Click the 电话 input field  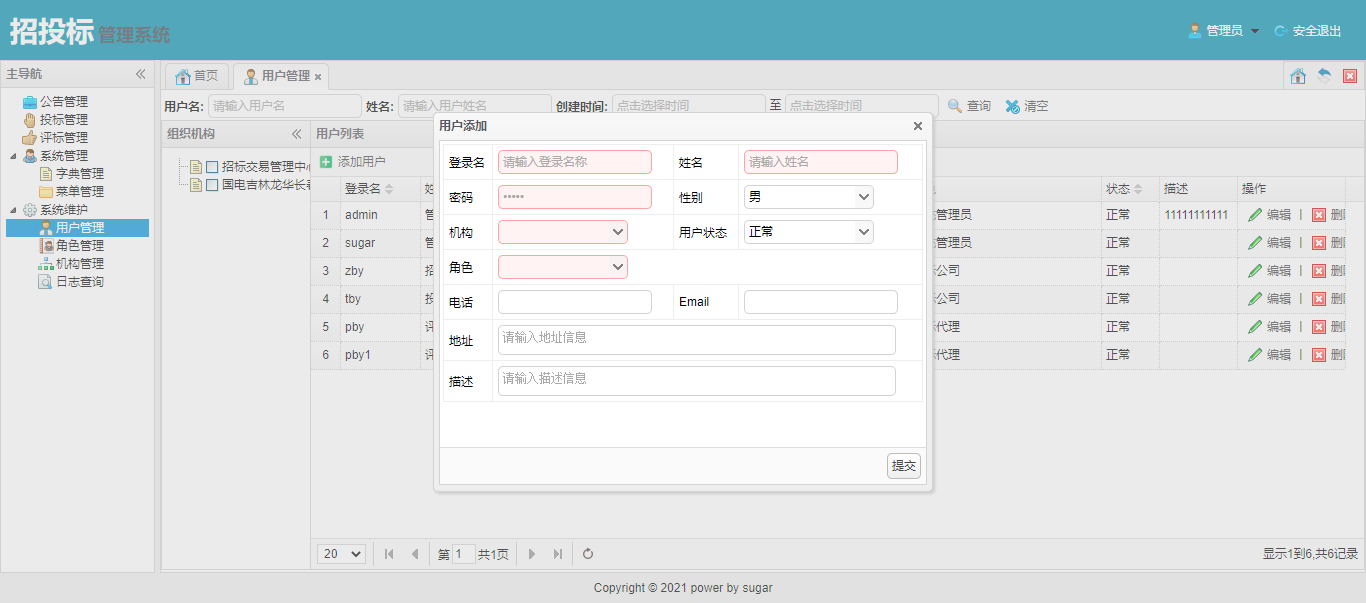tap(575, 302)
